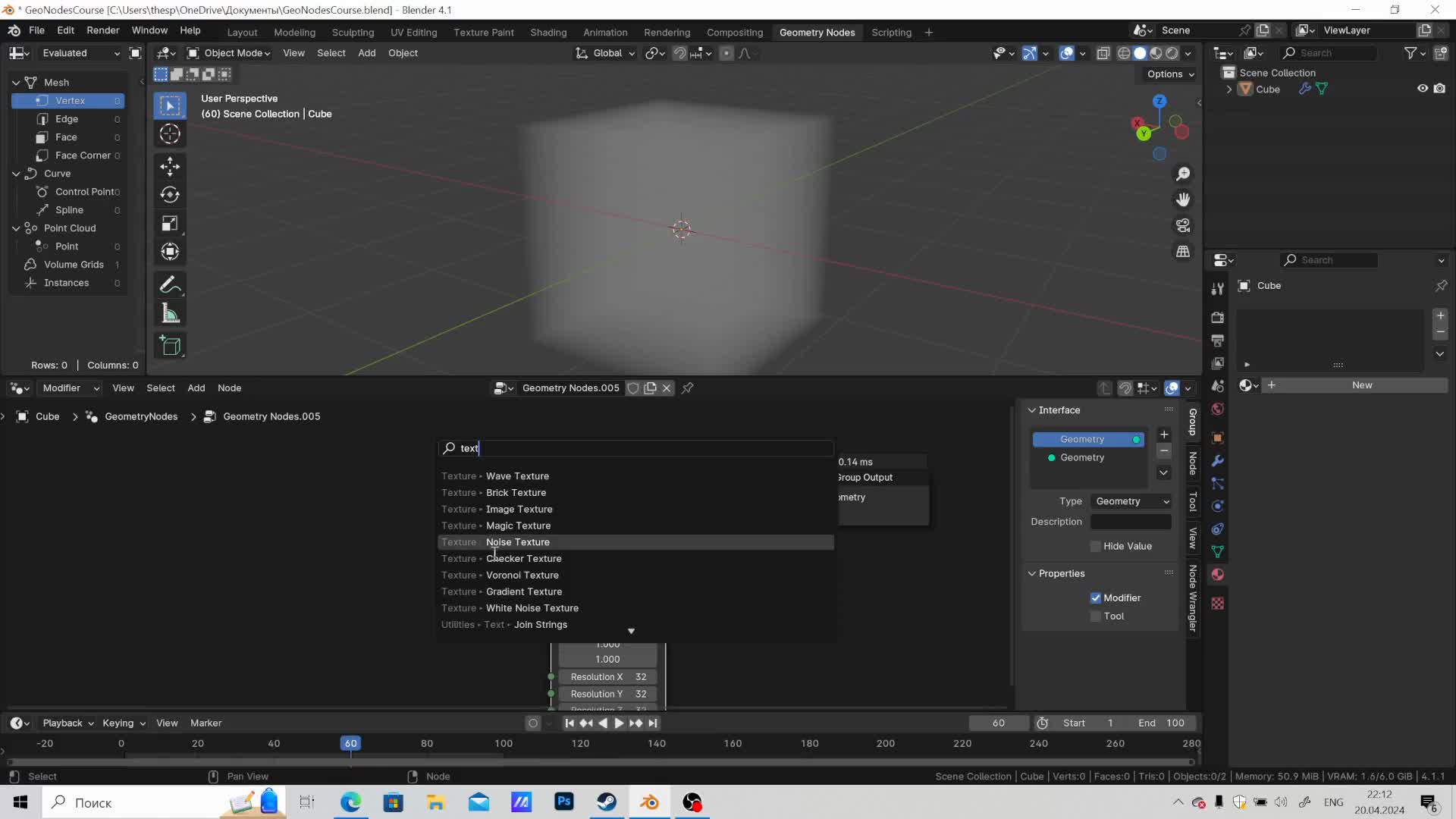
Task: Pin the Geometry Nodes.005 node group
Action: [687, 388]
